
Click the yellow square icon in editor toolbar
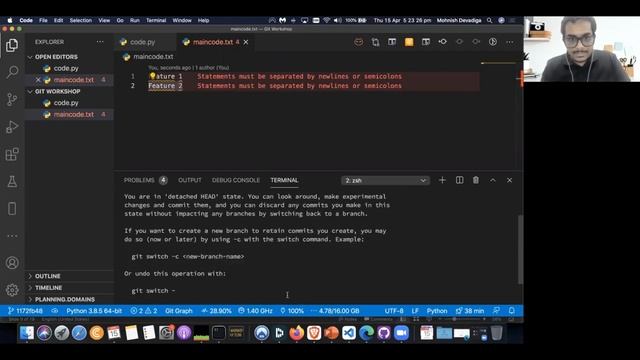point(409,42)
